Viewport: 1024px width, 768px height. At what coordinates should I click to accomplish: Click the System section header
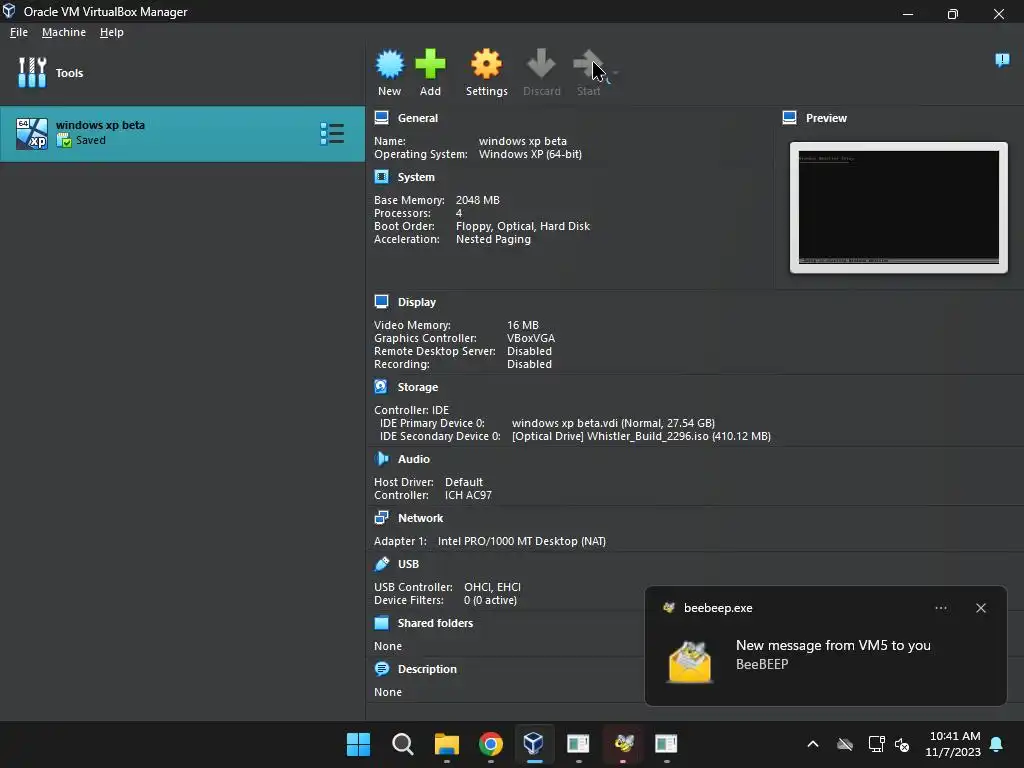point(416,177)
